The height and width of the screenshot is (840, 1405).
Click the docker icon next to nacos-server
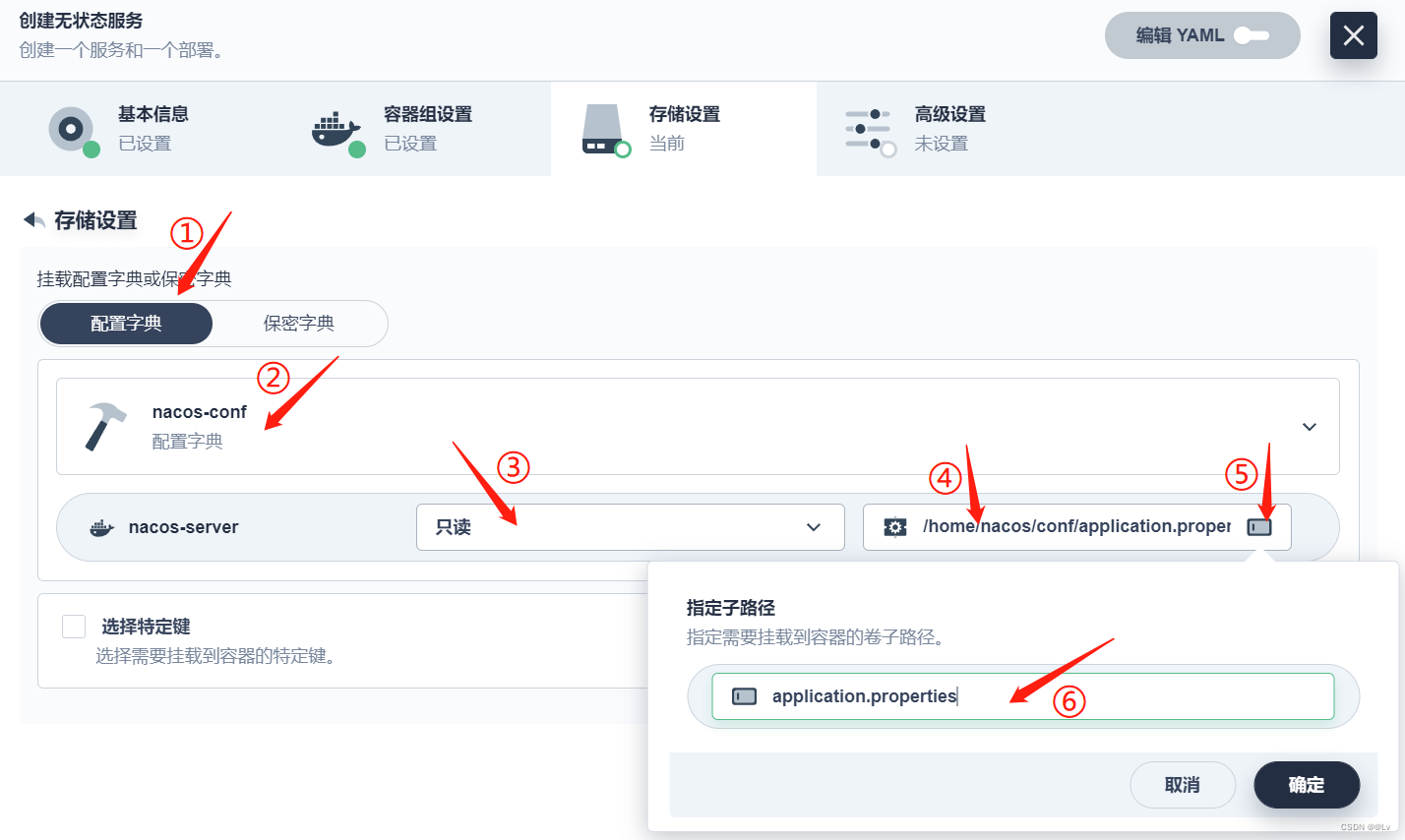pyautogui.click(x=101, y=527)
